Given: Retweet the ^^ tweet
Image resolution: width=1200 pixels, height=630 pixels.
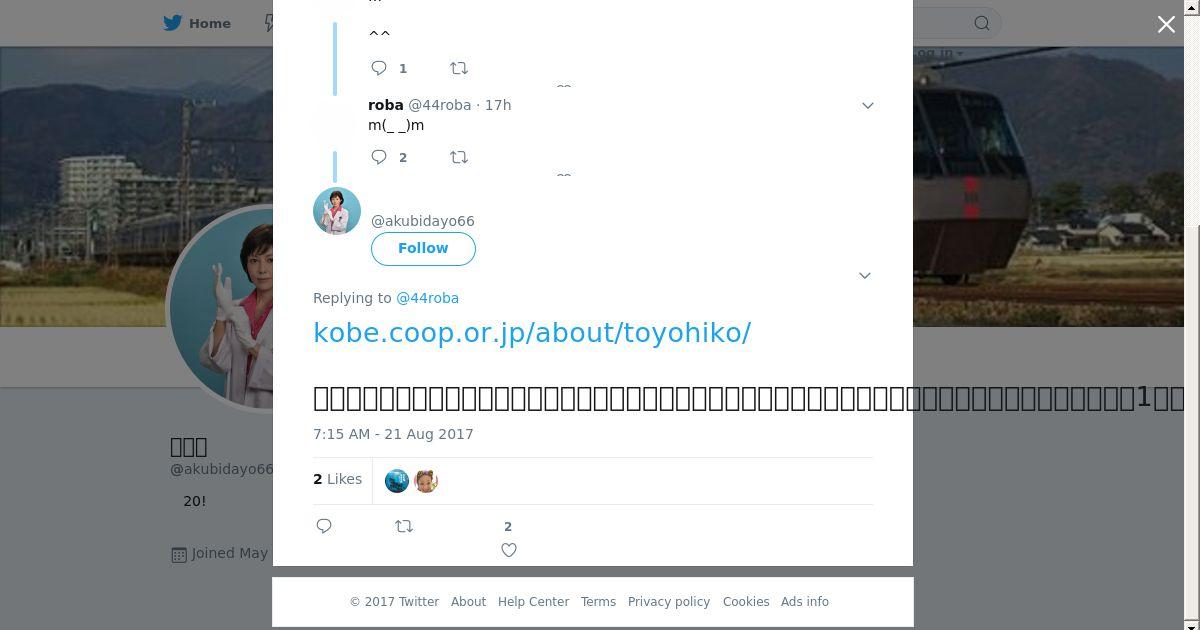Looking at the screenshot, I should coord(459,68).
